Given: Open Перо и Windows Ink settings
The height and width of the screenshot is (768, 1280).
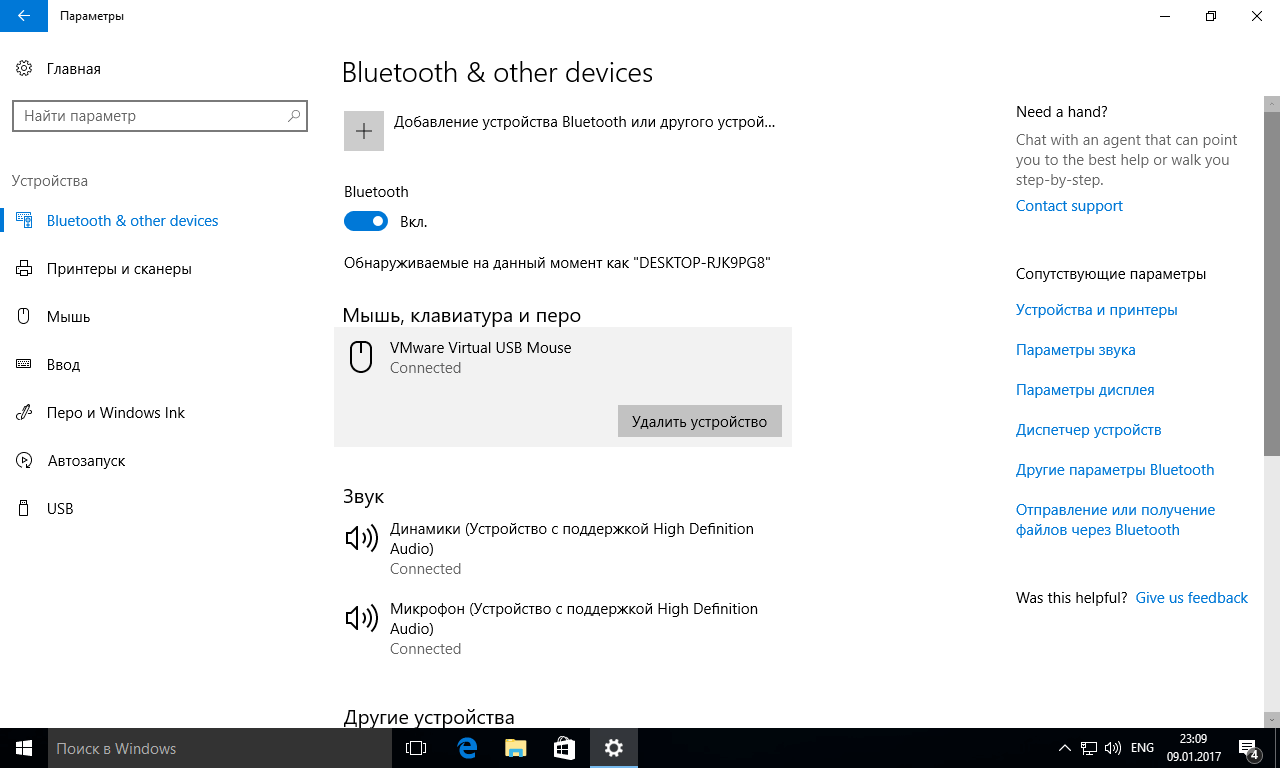Looking at the screenshot, I should pos(115,412).
